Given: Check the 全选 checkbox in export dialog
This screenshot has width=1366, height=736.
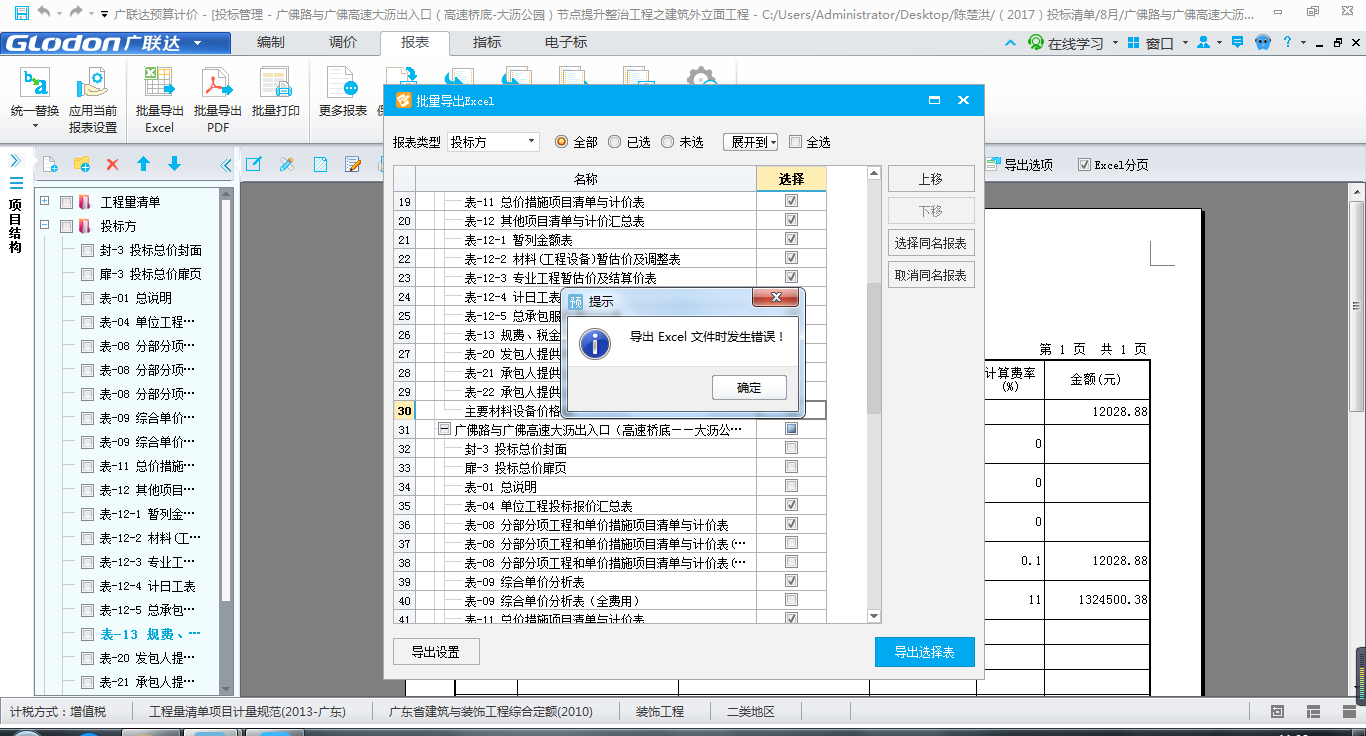Looking at the screenshot, I should click(x=796, y=142).
